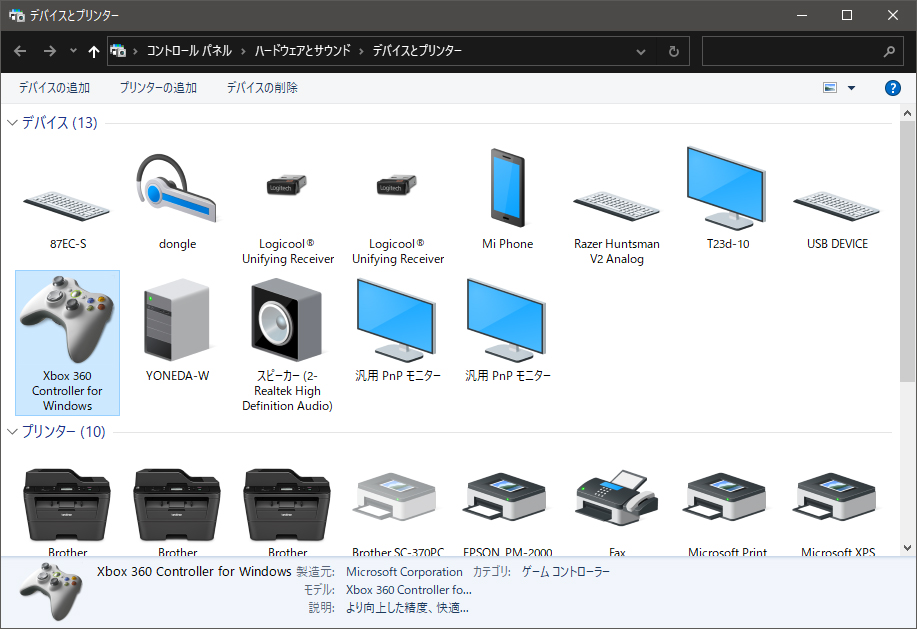
Task: Click "Microsoft Corporation" in details pane
Action: tap(404, 572)
